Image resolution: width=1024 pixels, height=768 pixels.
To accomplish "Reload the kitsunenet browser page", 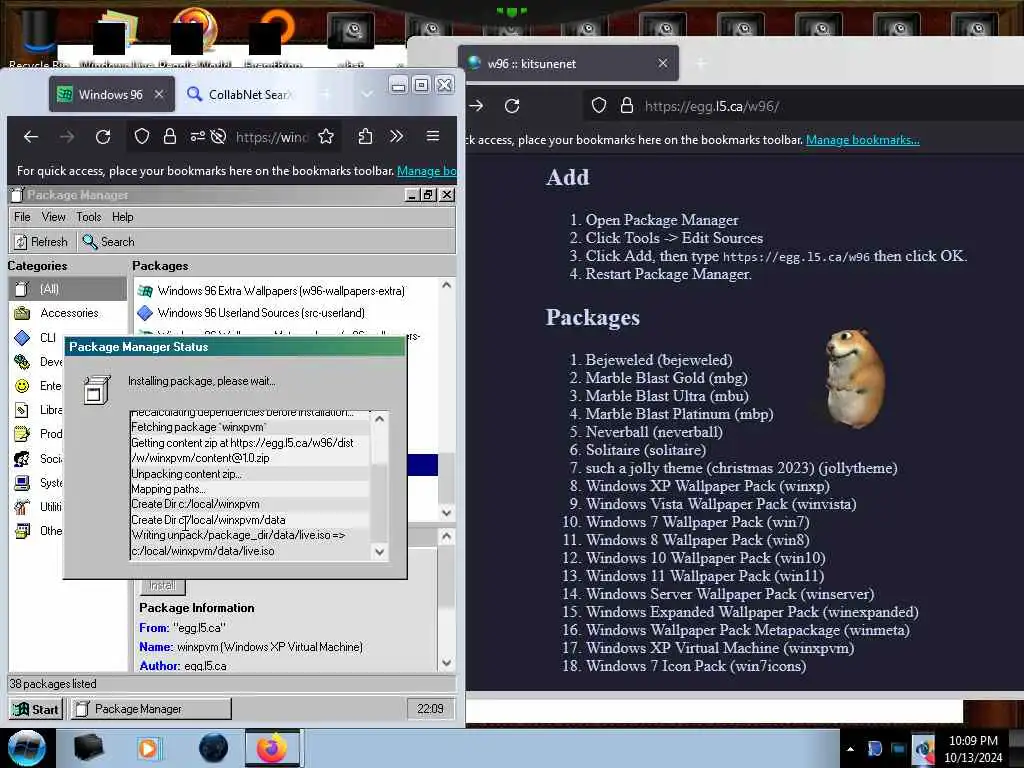I will coord(512,106).
